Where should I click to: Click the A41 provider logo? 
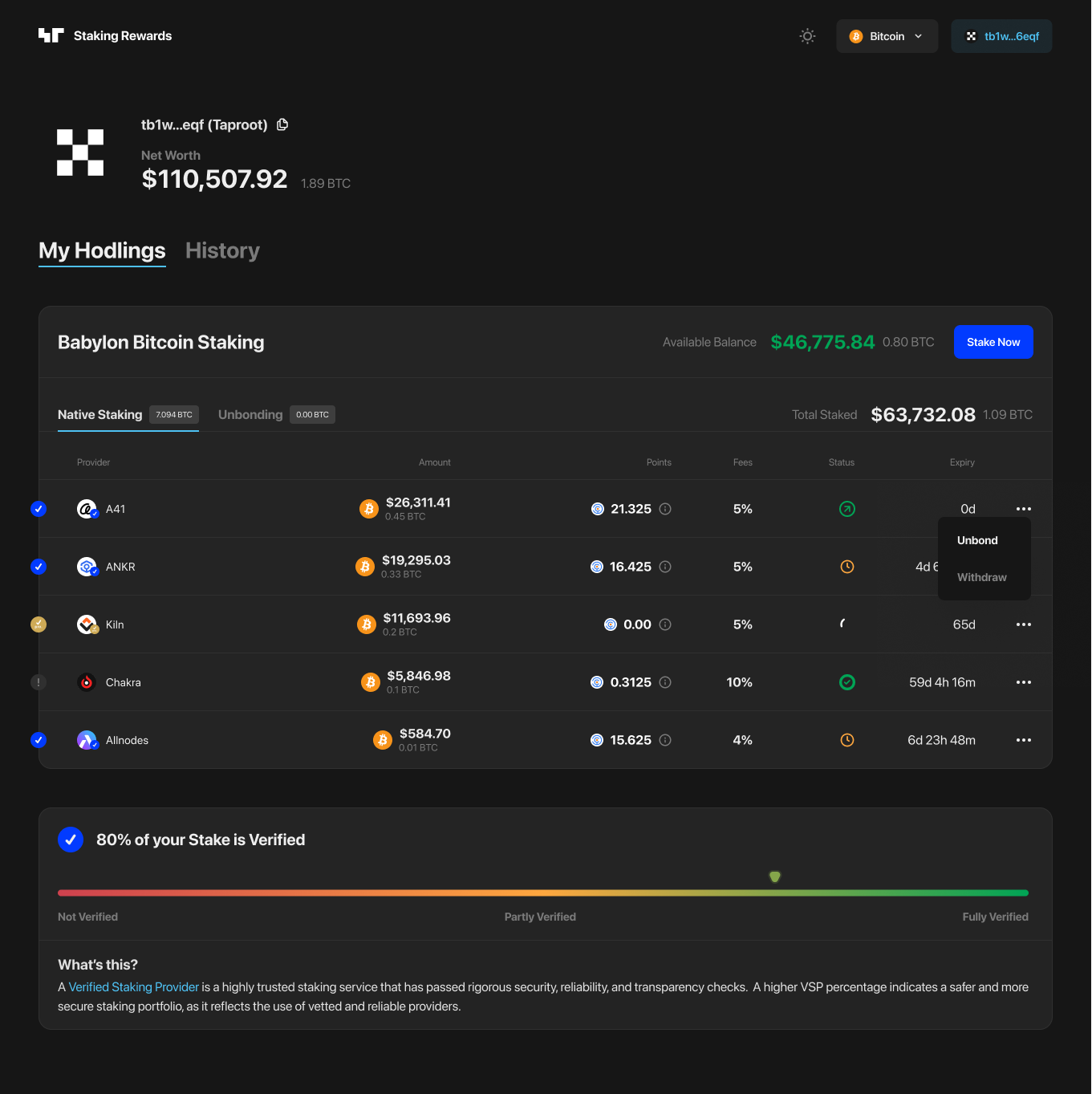coord(87,509)
